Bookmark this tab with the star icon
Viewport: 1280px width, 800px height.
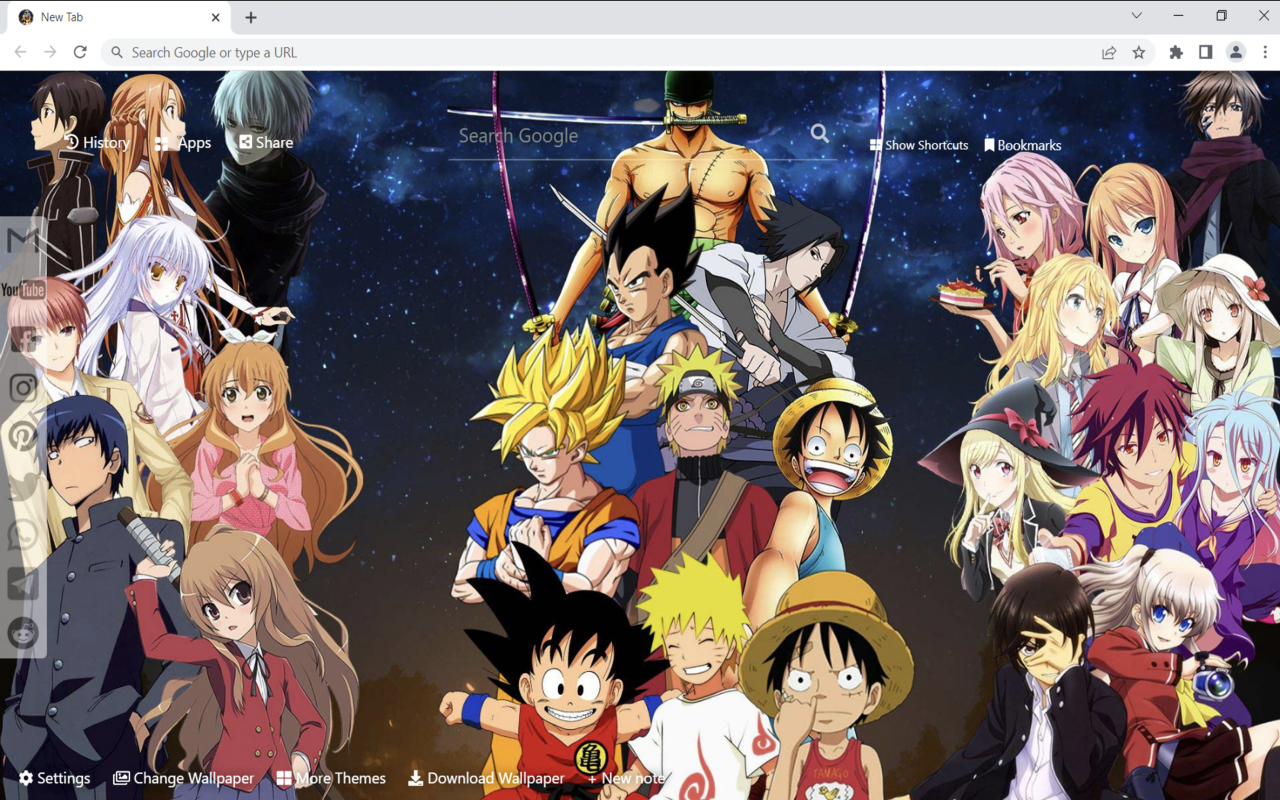click(x=1139, y=53)
